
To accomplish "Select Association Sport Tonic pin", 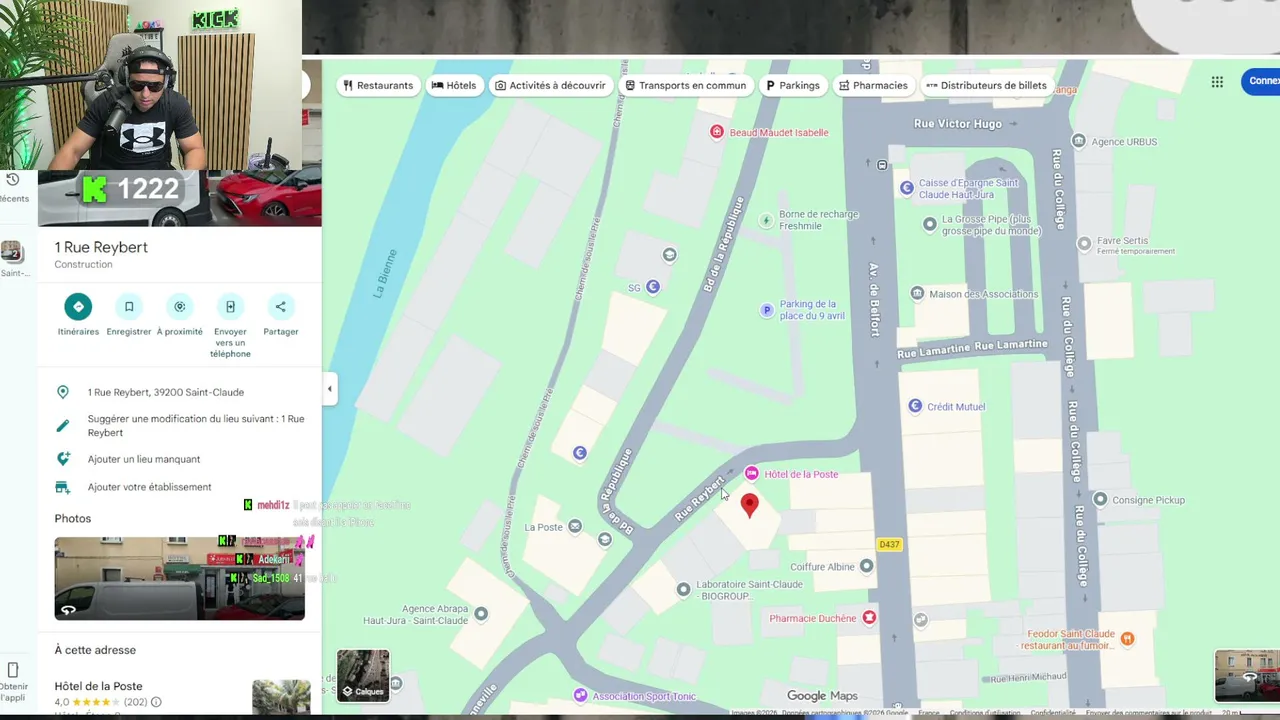I will pos(580,695).
